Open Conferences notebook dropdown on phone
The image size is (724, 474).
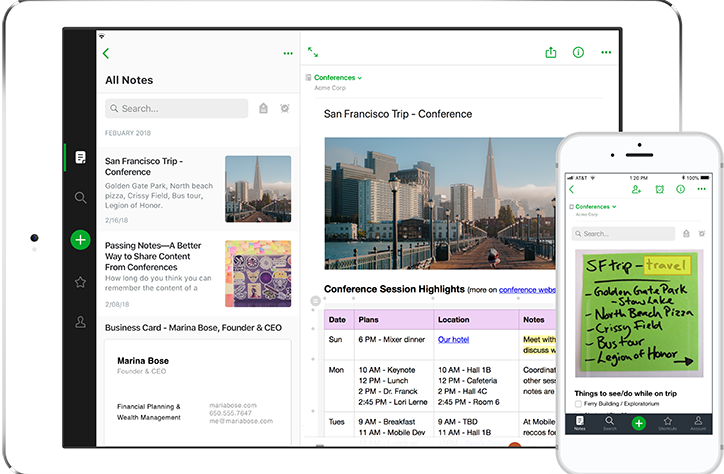[596, 207]
